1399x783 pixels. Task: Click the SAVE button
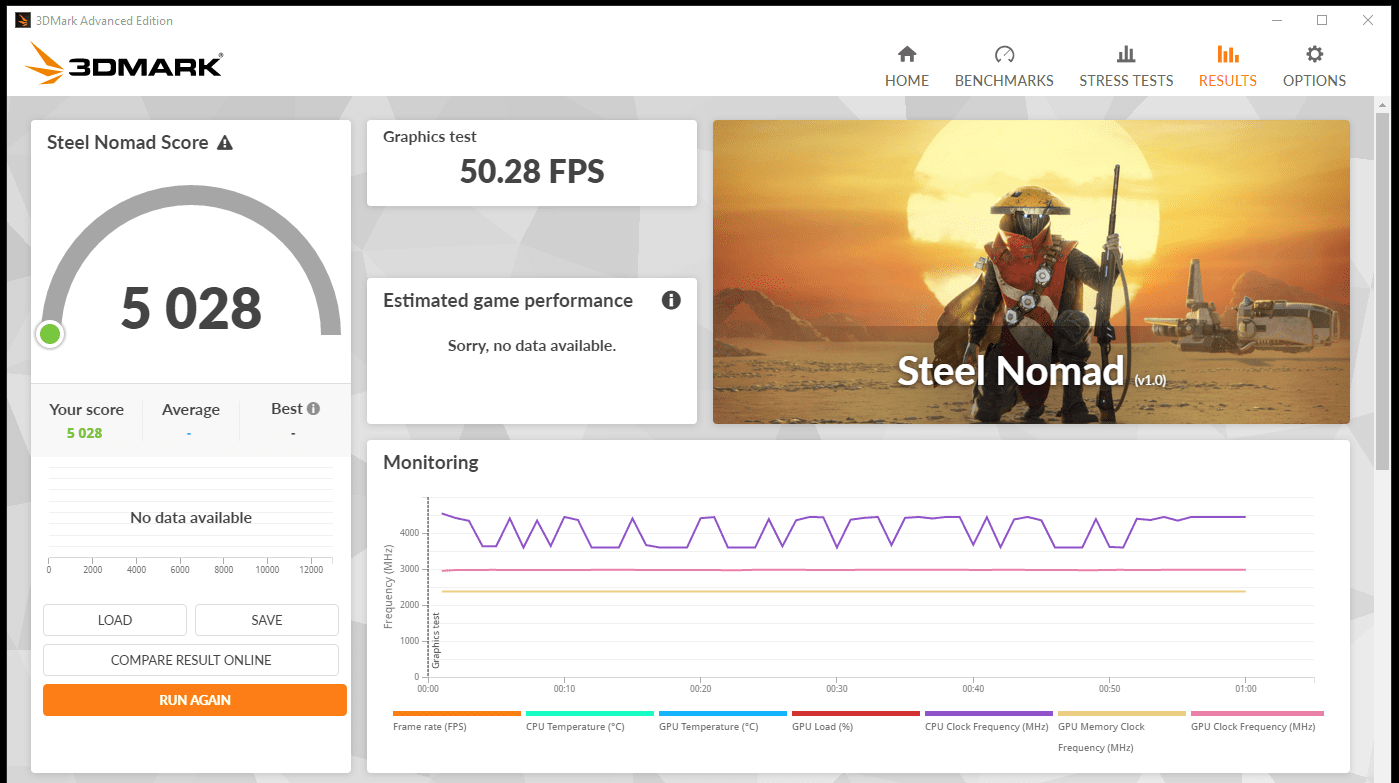pos(267,620)
